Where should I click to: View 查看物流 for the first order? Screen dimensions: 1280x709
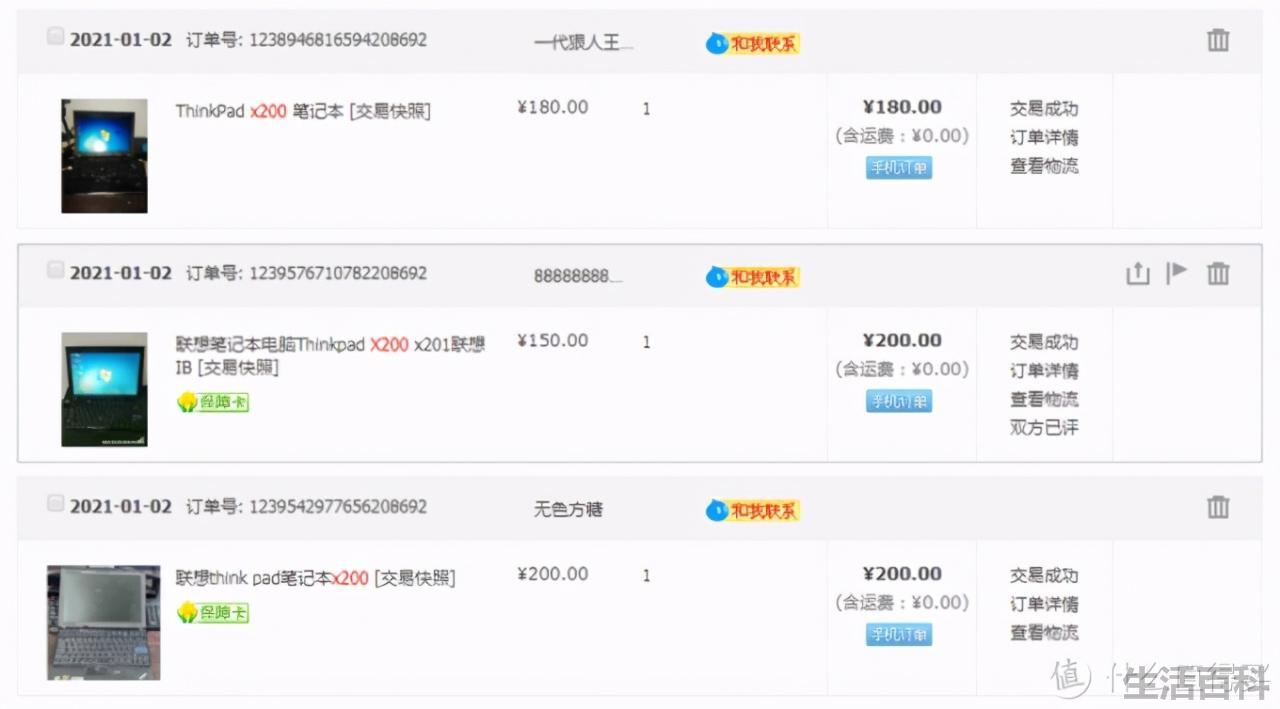pos(1044,165)
